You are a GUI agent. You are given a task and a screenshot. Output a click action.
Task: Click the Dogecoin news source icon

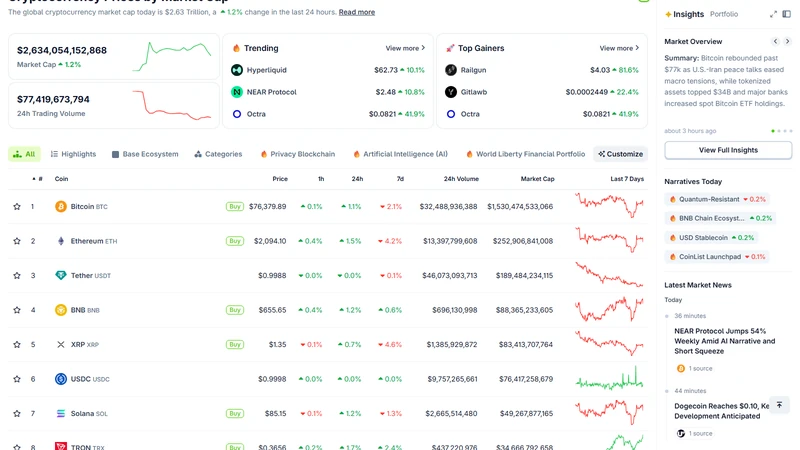pyautogui.click(x=681, y=433)
